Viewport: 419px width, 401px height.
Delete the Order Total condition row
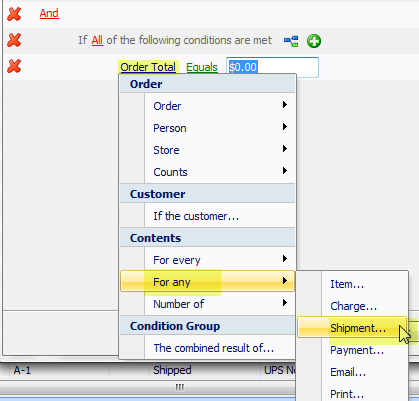click(14, 66)
